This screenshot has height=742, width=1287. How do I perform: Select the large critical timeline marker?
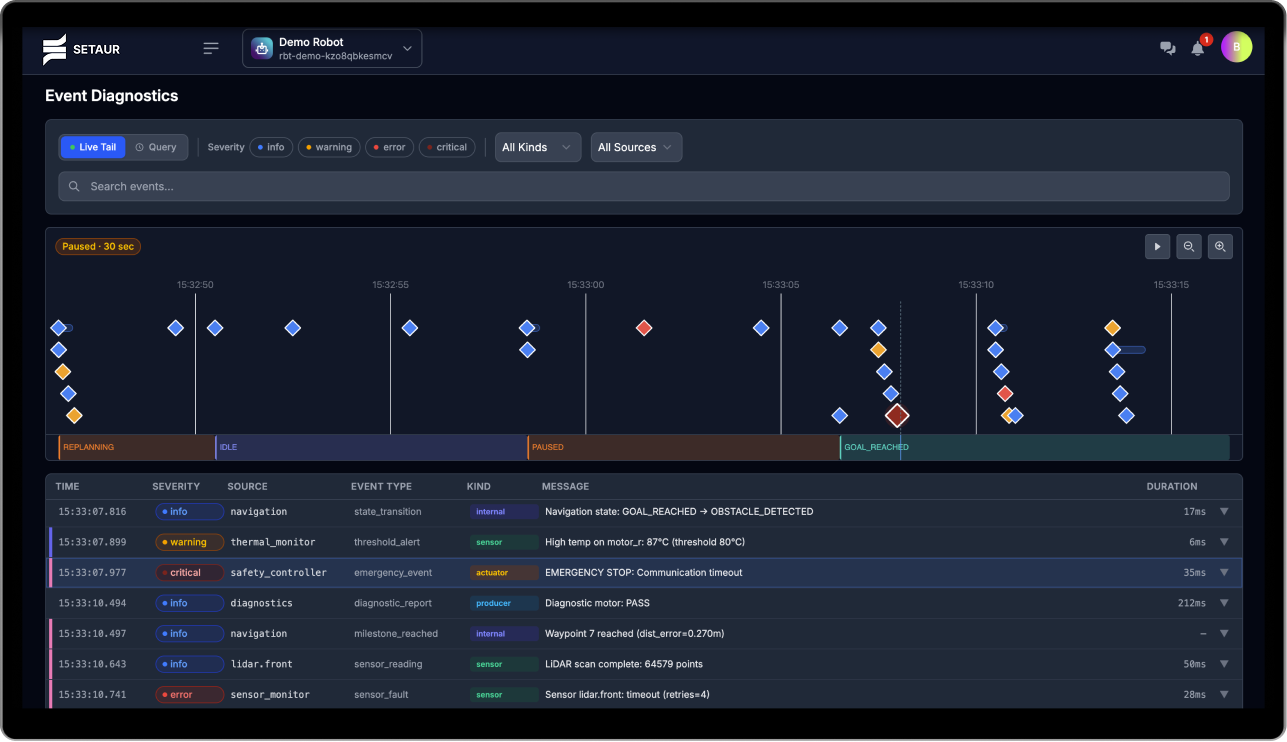pos(897,415)
